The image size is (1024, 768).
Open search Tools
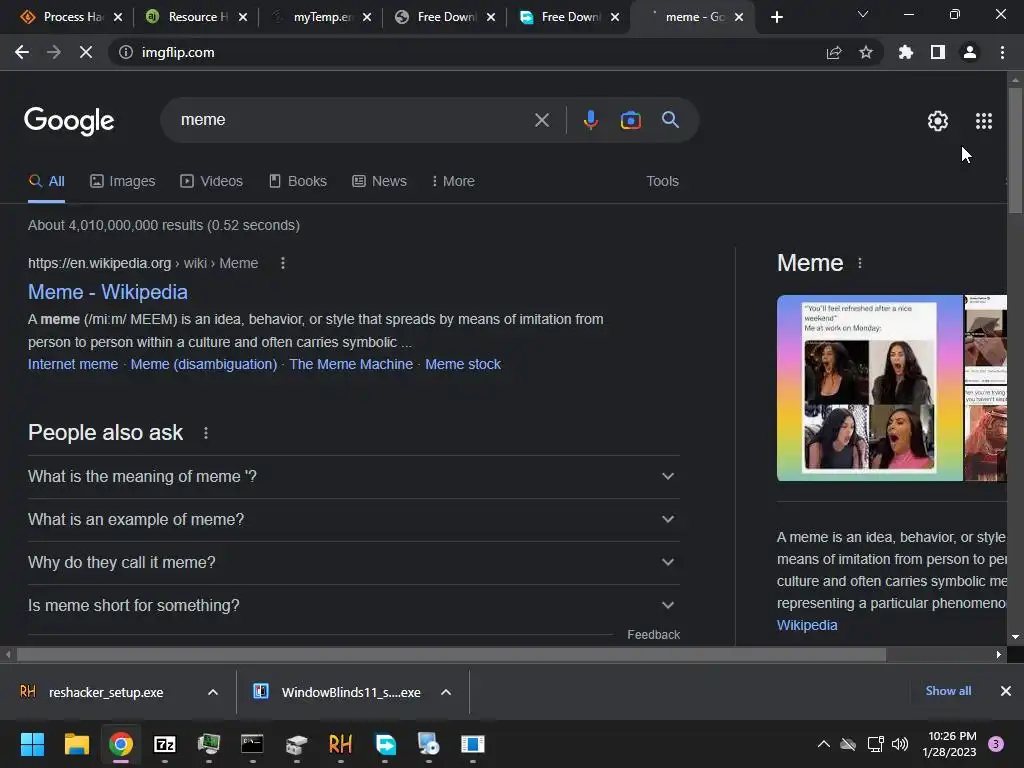coord(662,181)
